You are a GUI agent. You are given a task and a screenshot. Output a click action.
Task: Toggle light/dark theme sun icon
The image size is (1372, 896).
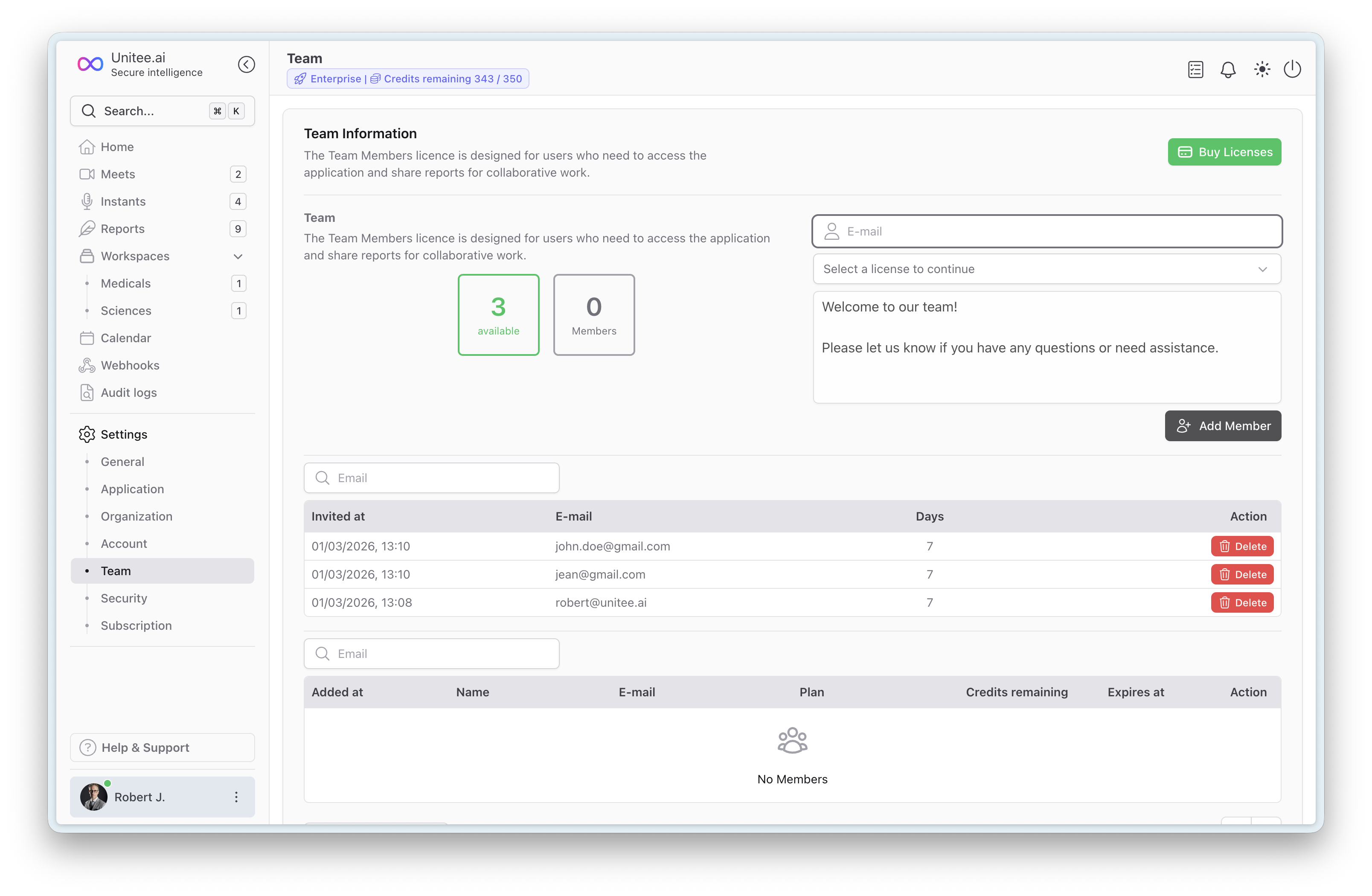tap(1262, 69)
